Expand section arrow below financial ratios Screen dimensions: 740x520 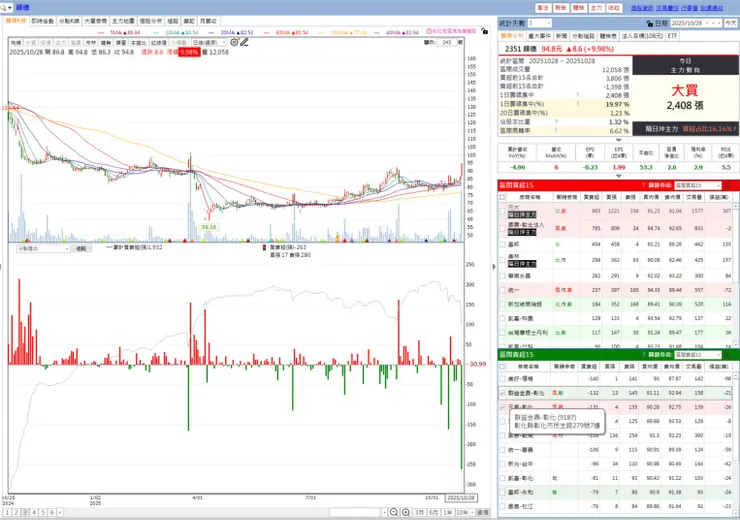(x=618, y=176)
